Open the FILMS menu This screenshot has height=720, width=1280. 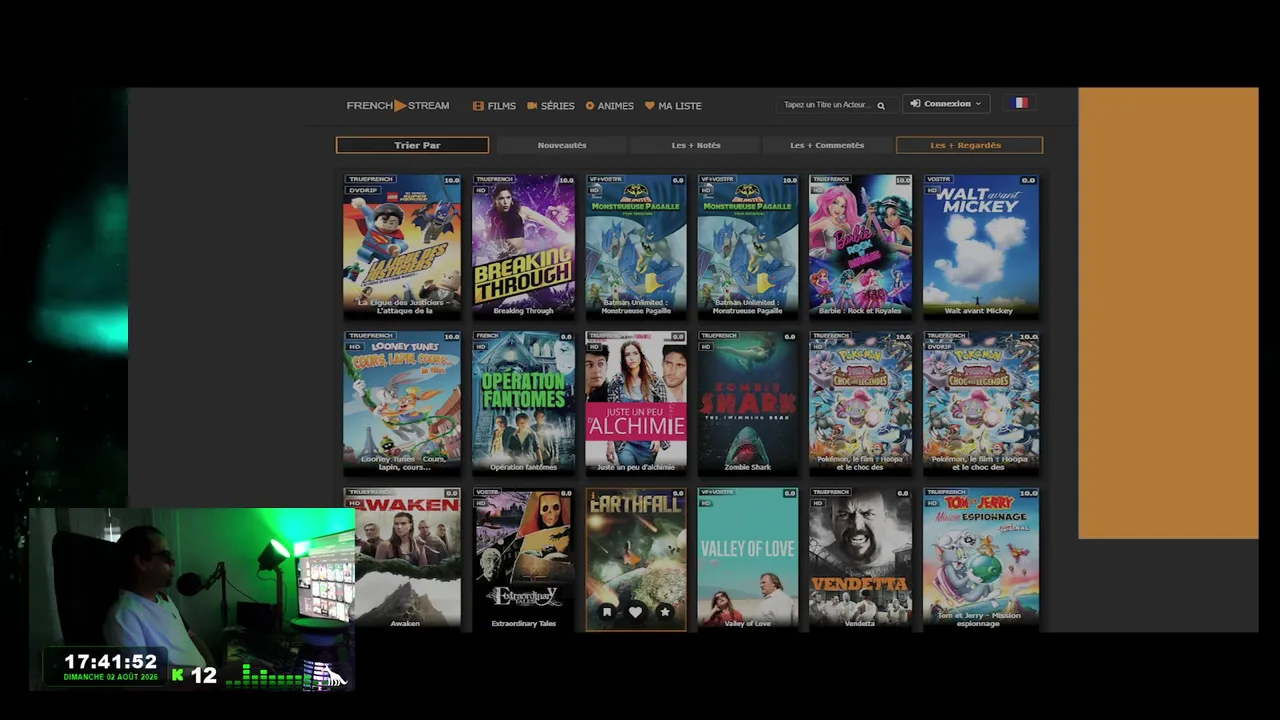tap(495, 105)
